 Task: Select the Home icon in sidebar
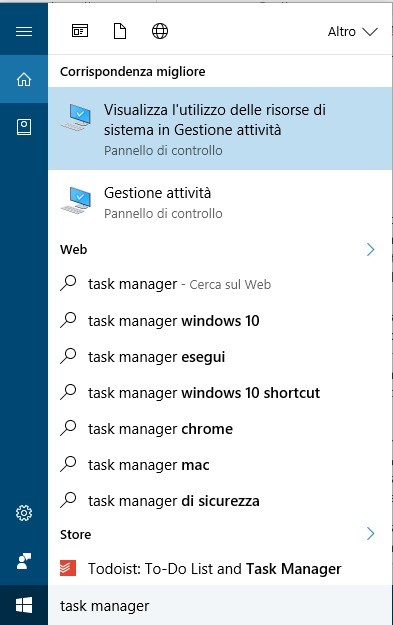click(x=24, y=79)
